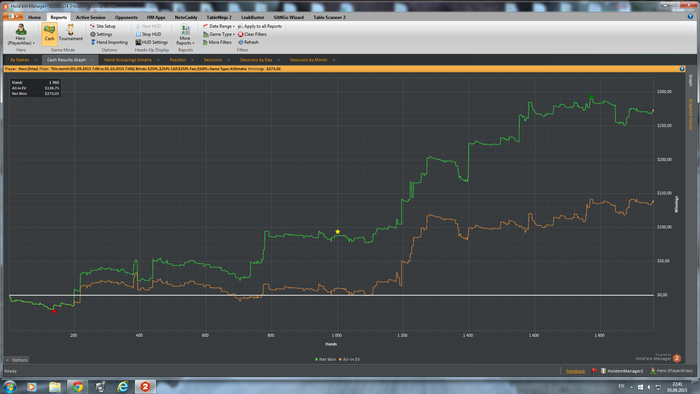Open the Game Type filter dropdown
This screenshot has width=700, height=394.
219,34
